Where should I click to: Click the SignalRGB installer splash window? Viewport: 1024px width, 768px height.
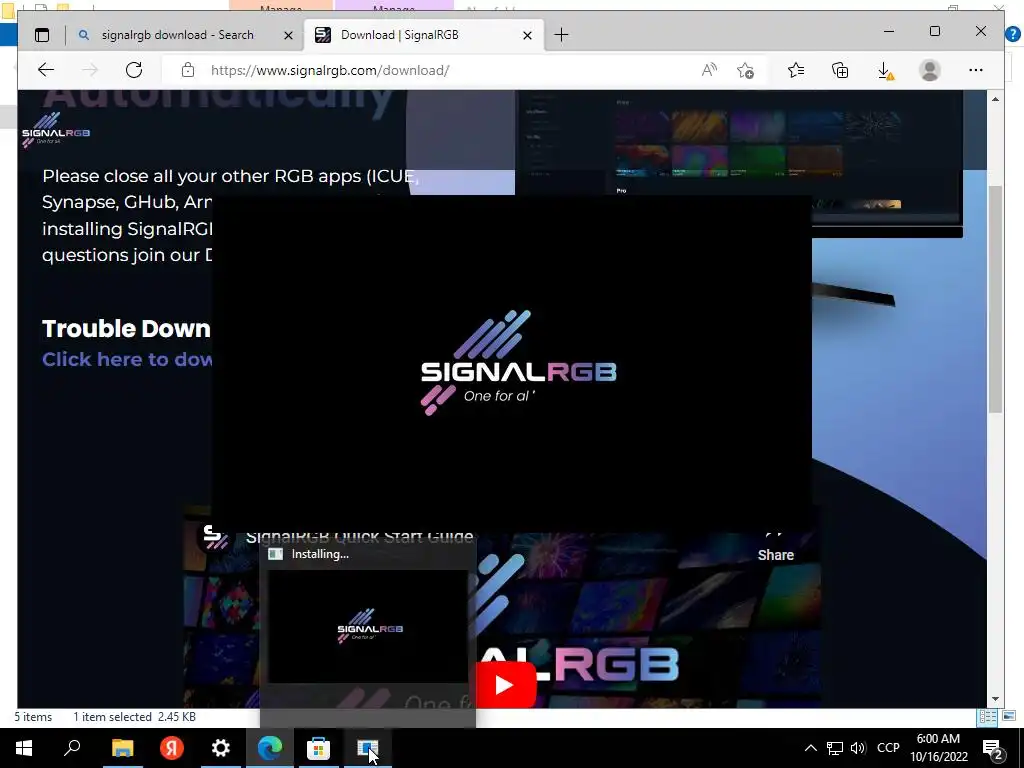click(512, 363)
